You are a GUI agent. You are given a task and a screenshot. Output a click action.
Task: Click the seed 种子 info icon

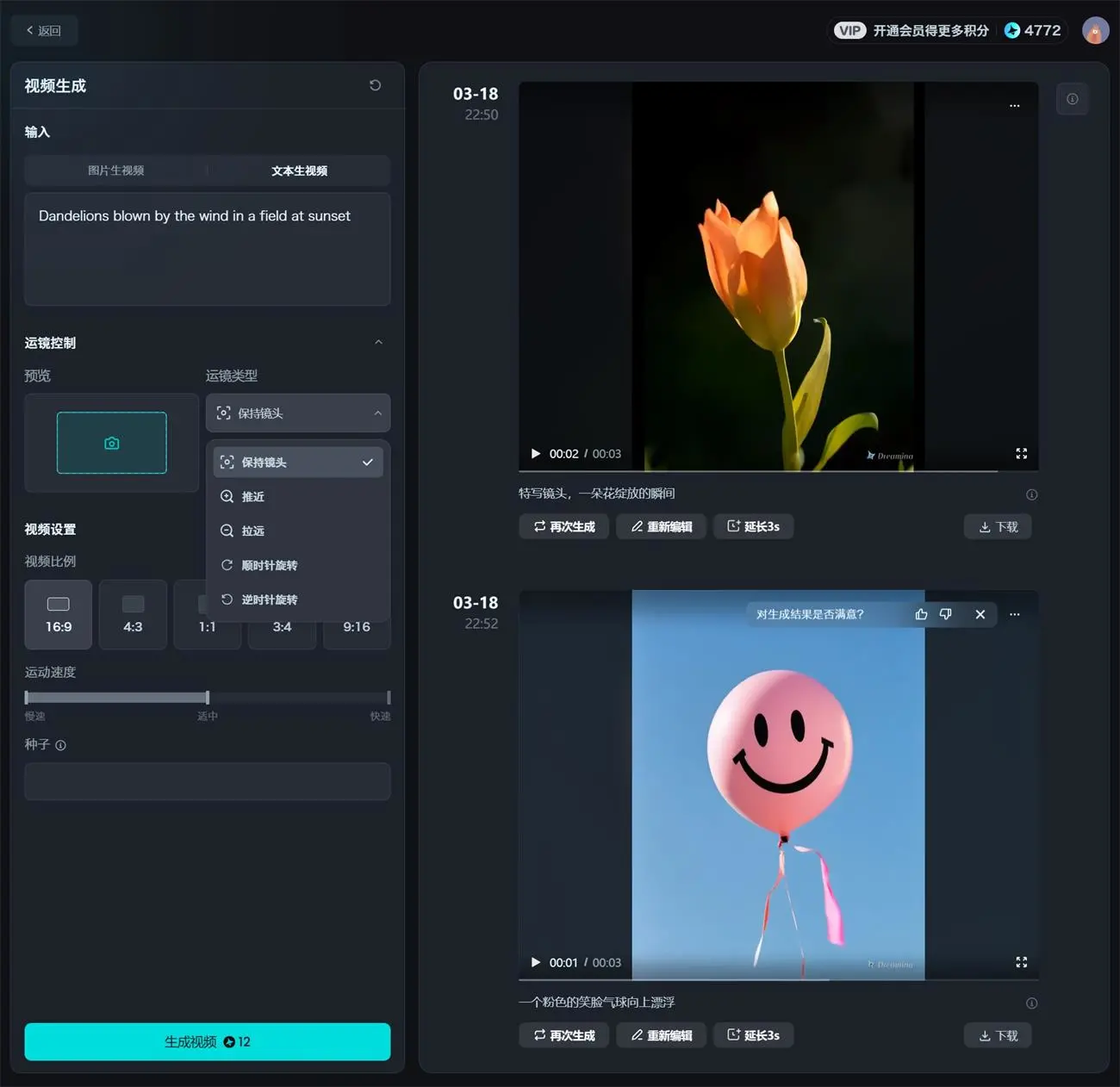pyautogui.click(x=61, y=745)
